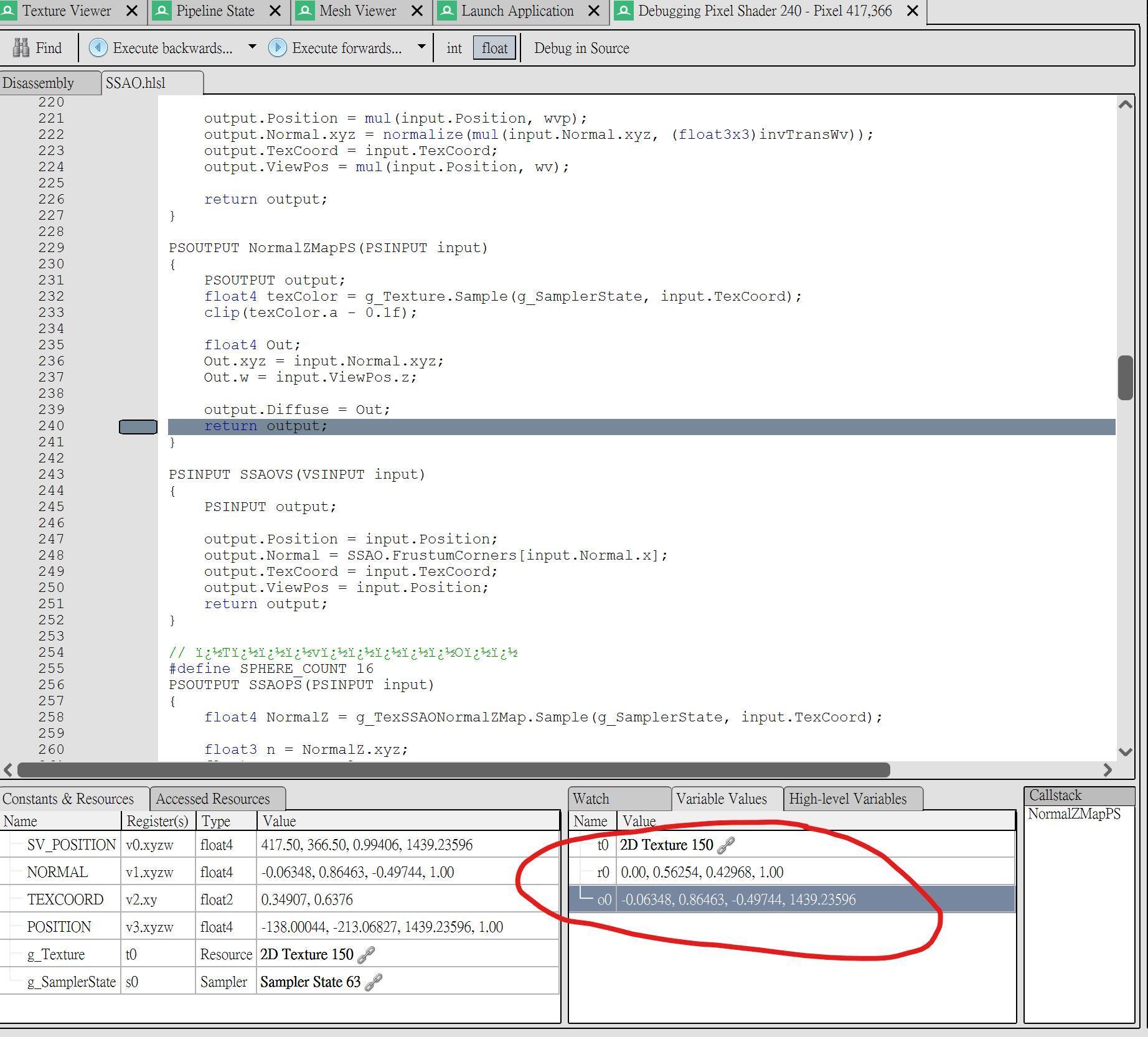Viewport: 1148px width, 1037px height.
Task: Toggle float display mode
Action: coord(494,48)
